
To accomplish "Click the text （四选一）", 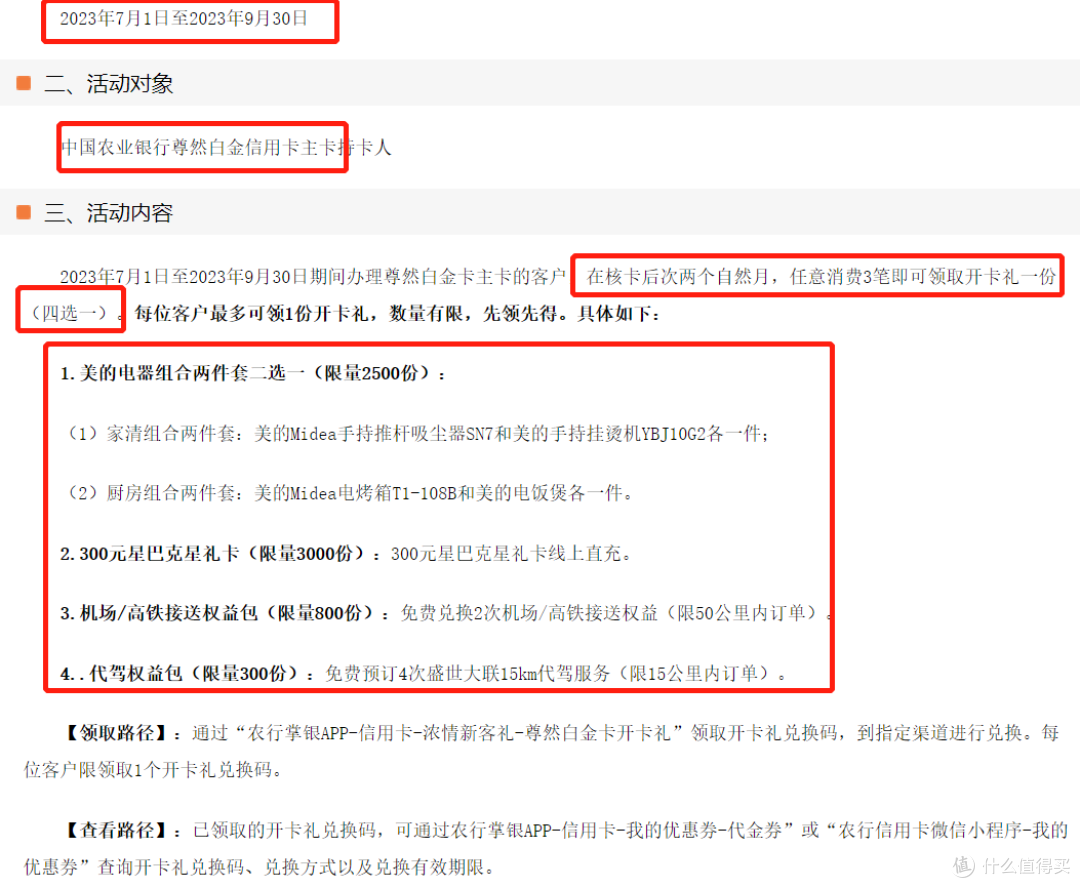I will click(70, 314).
